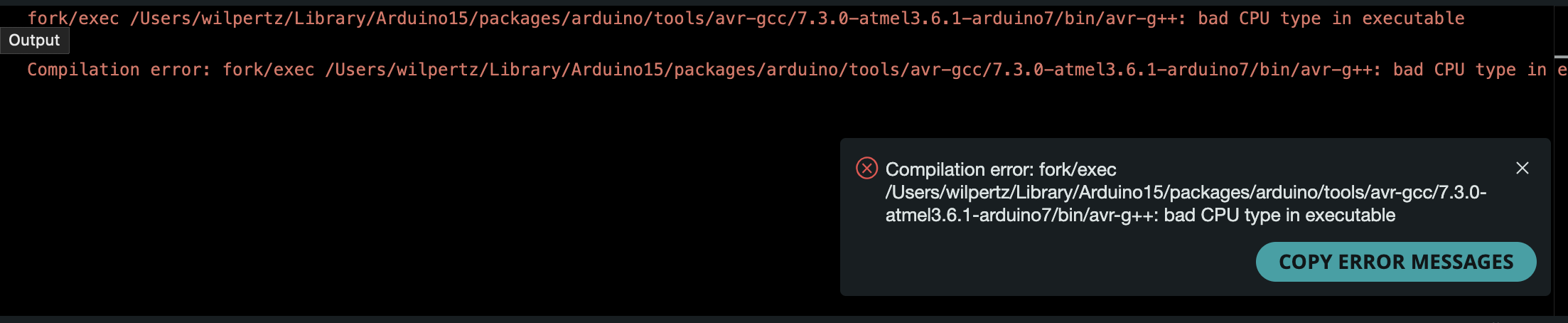The height and width of the screenshot is (323, 1568).
Task: Click the "Compilation error:" words in the output
Action: pos(119,70)
